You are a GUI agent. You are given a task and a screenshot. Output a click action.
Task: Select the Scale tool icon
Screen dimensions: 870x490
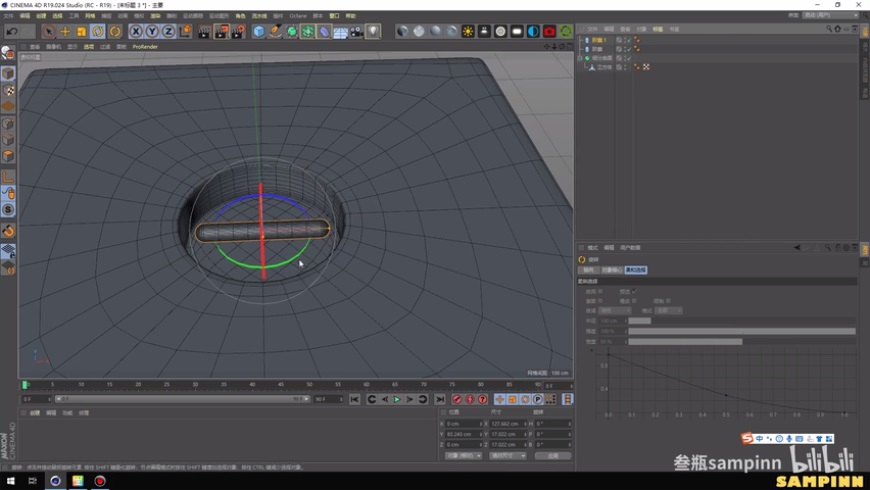point(81,32)
